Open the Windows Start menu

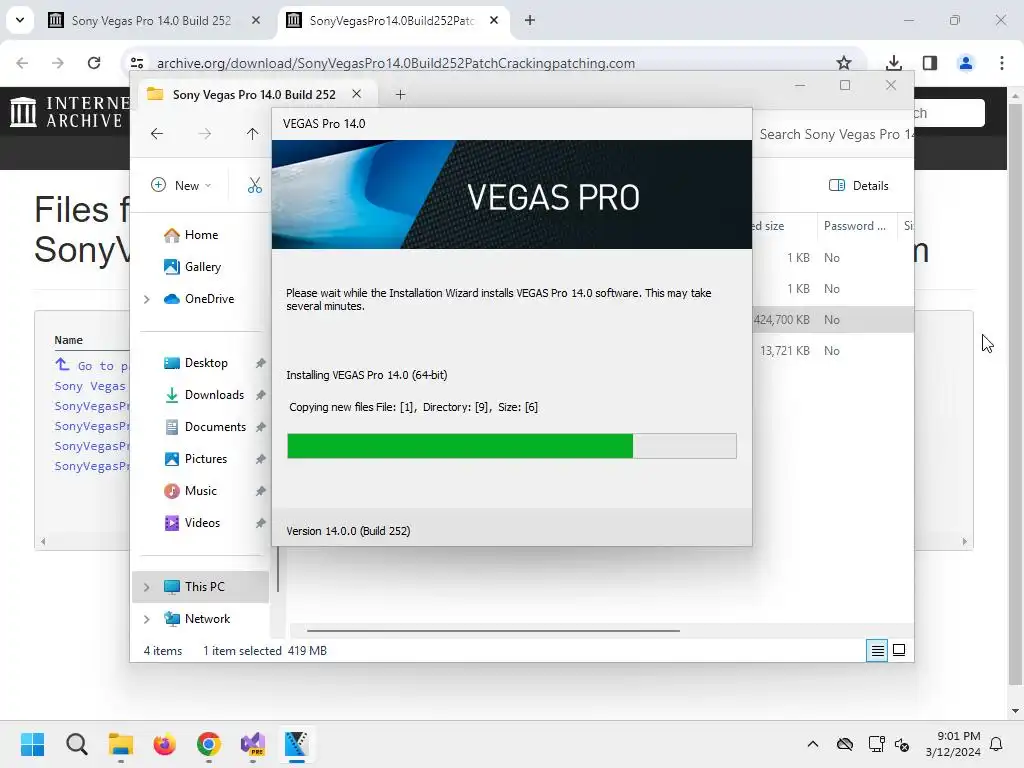click(33, 744)
